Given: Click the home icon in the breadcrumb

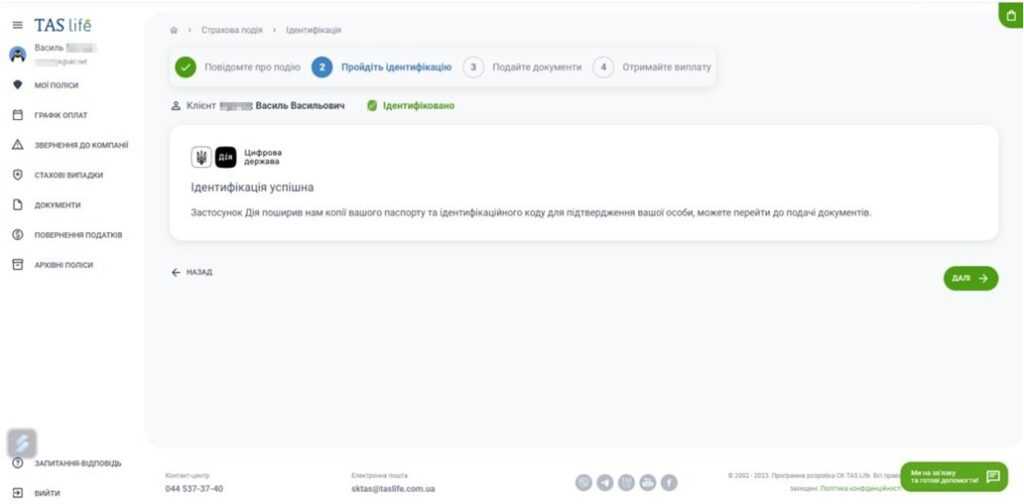Looking at the screenshot, I should pyautogui.click(x=174, y=30).
